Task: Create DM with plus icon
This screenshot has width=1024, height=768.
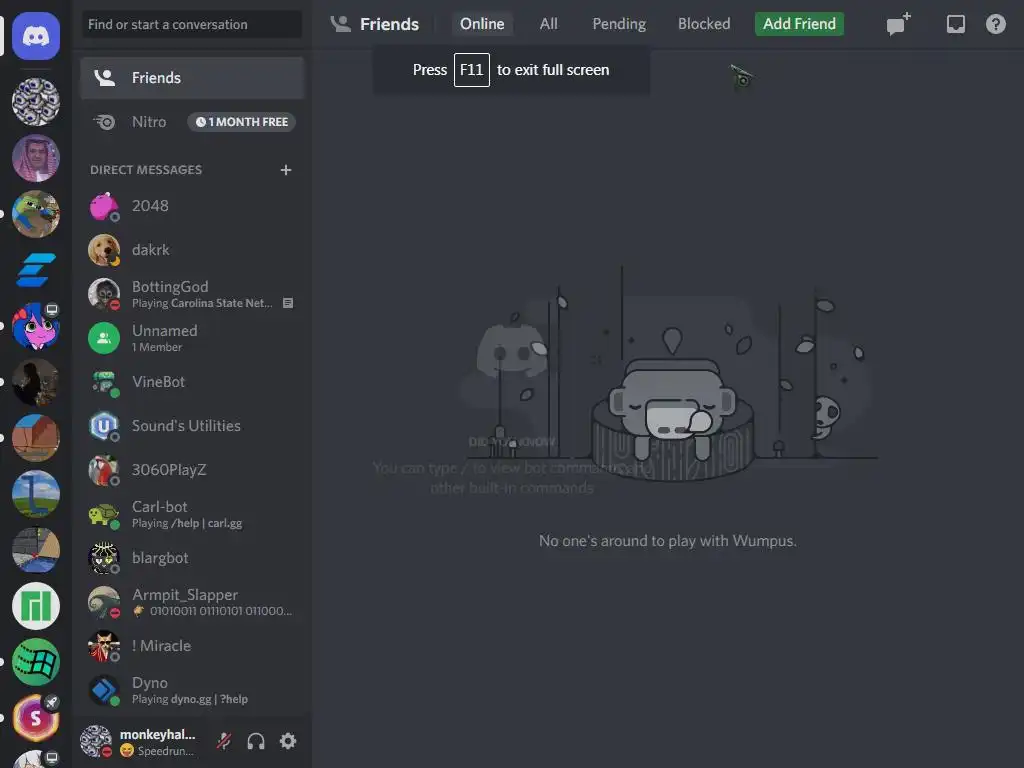Action: coord(285,170)
